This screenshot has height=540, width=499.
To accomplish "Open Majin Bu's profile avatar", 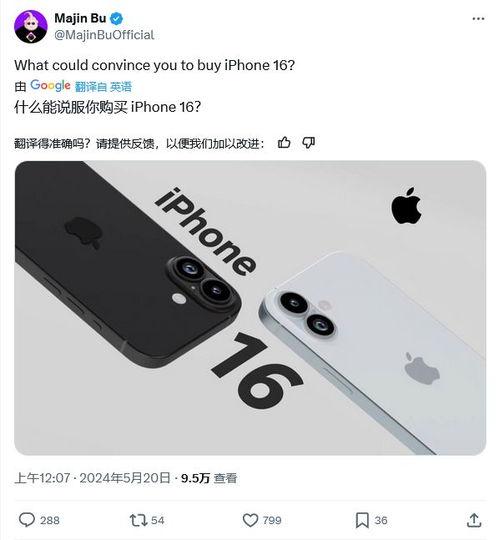I will pos(31,27).
